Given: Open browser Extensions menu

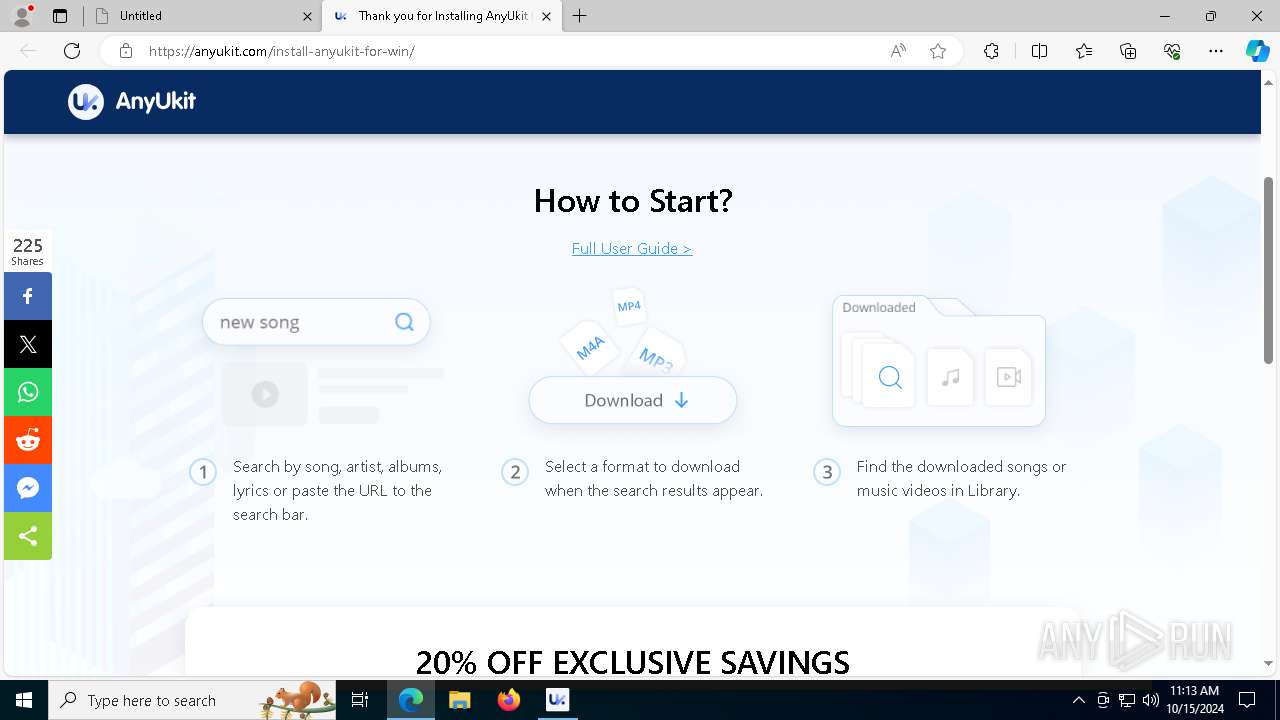Looking at the screenshot, I should [x=991, y=51].
